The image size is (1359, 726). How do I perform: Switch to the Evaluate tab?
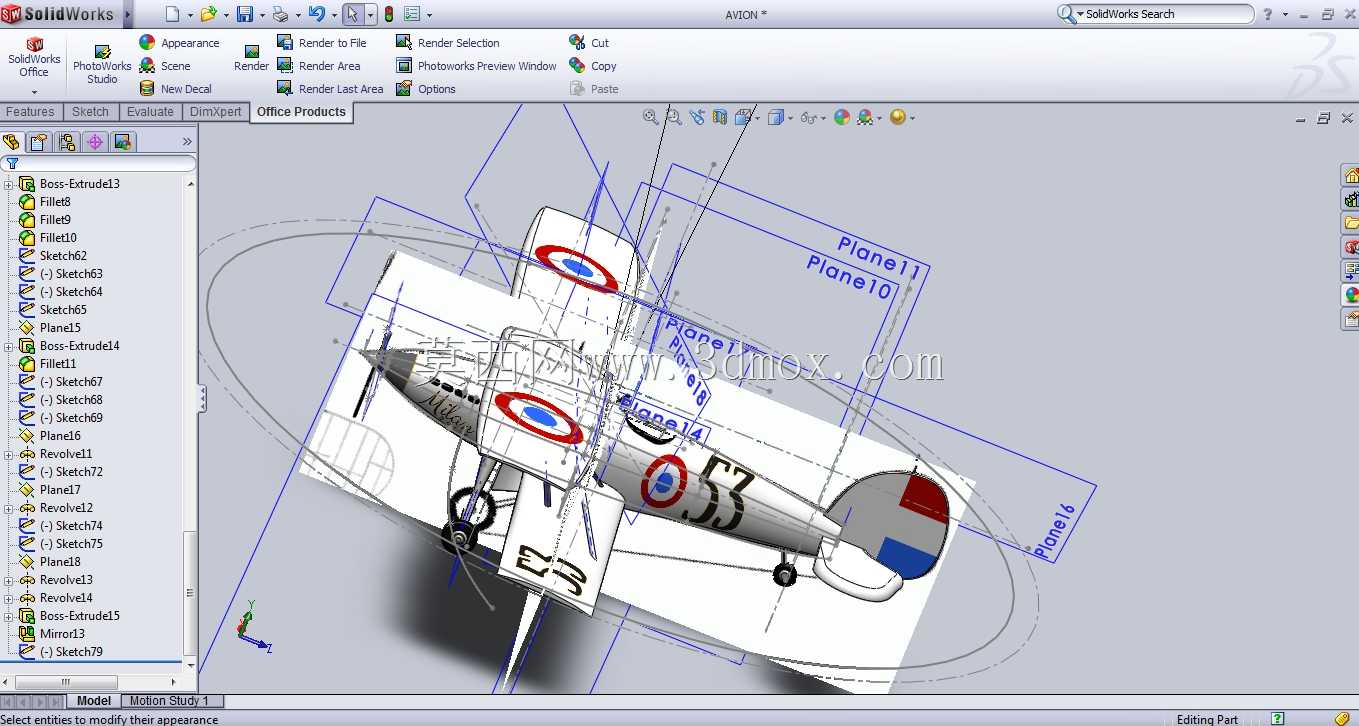[150, 112]
